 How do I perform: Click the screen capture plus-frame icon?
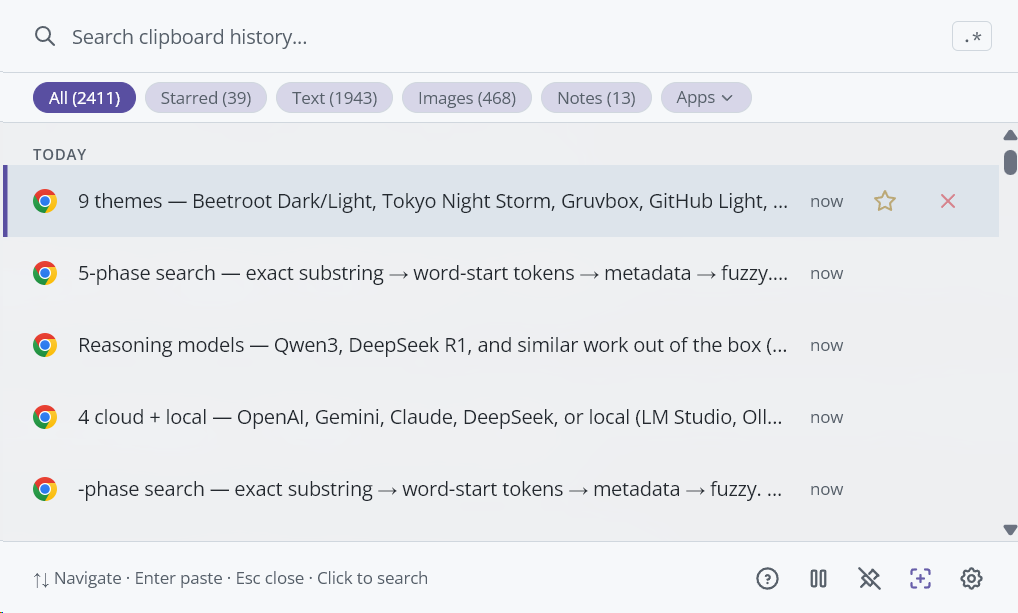coord(920,578)
